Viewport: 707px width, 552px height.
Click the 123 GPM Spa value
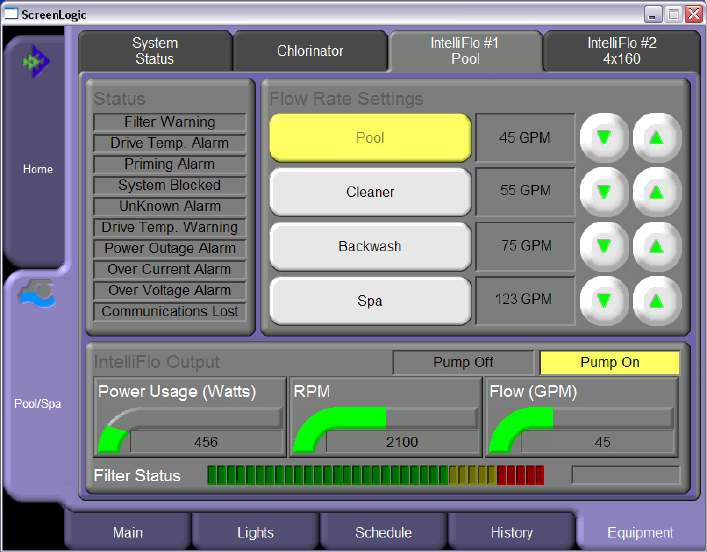point(525,300)
